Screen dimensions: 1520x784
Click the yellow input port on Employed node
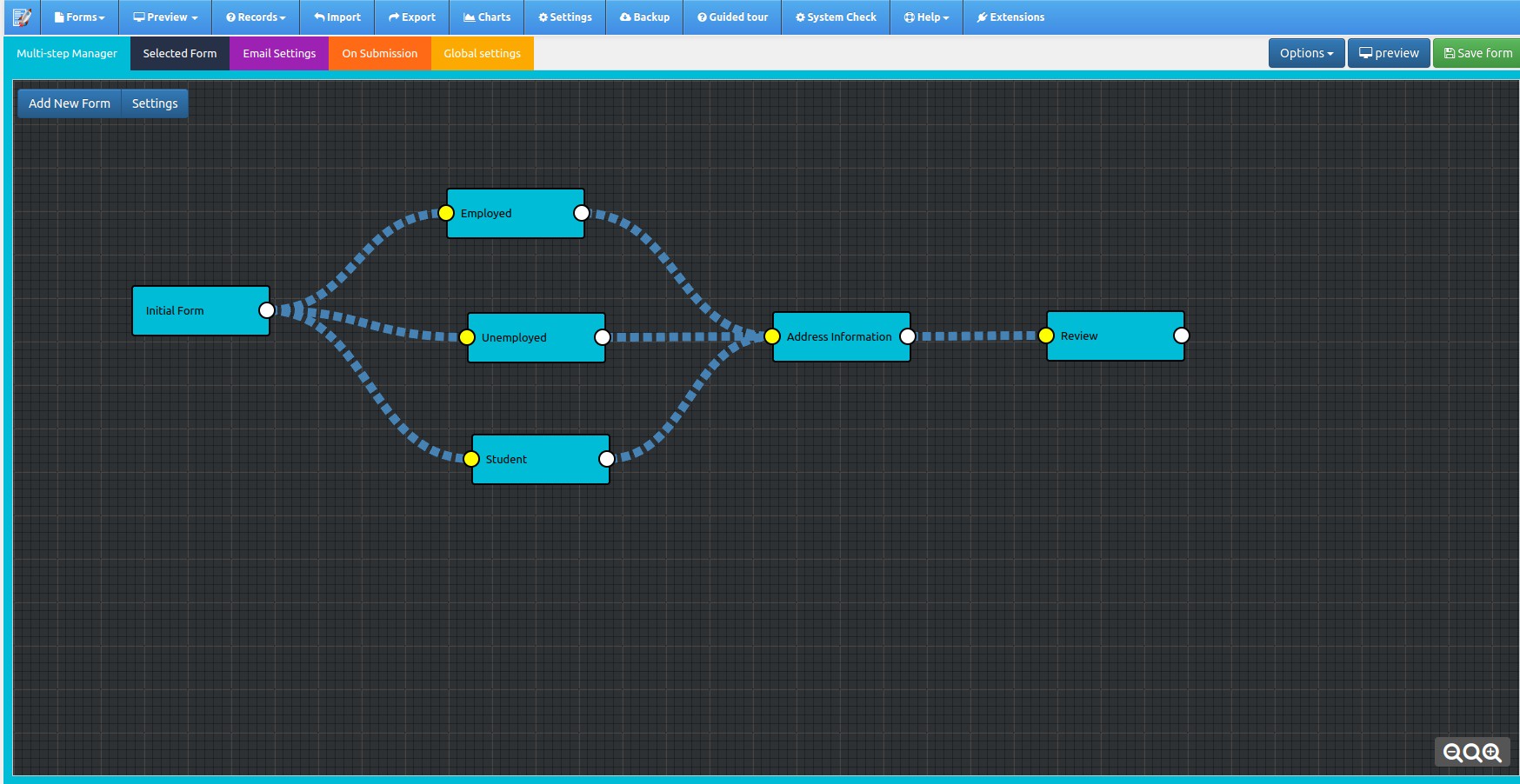point(446,213)
